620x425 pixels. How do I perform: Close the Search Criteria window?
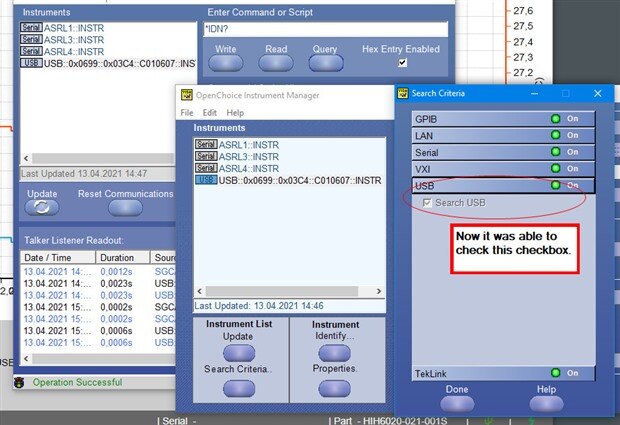[597, 94]
